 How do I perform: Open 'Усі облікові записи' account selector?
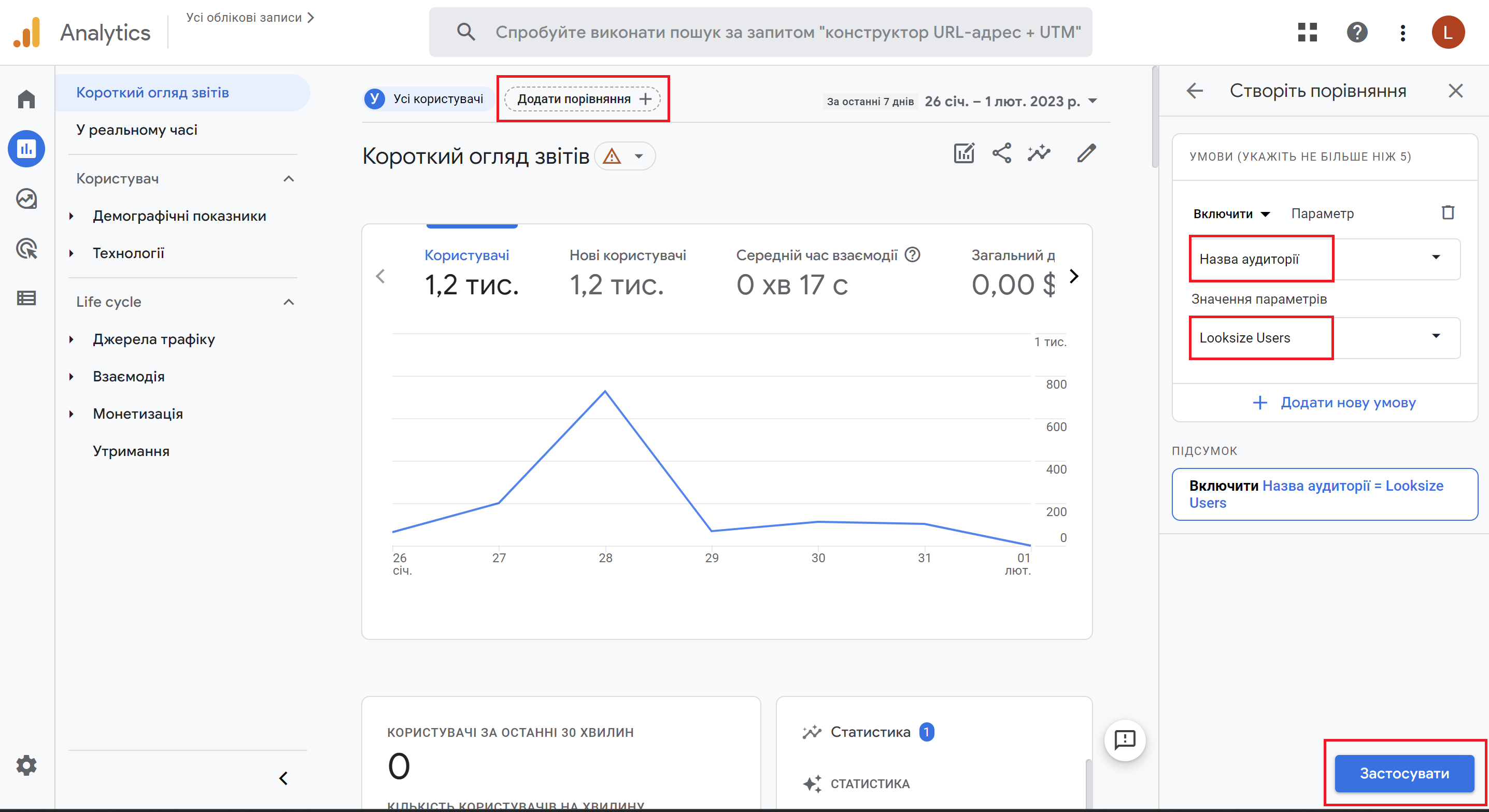click(250, 17)
